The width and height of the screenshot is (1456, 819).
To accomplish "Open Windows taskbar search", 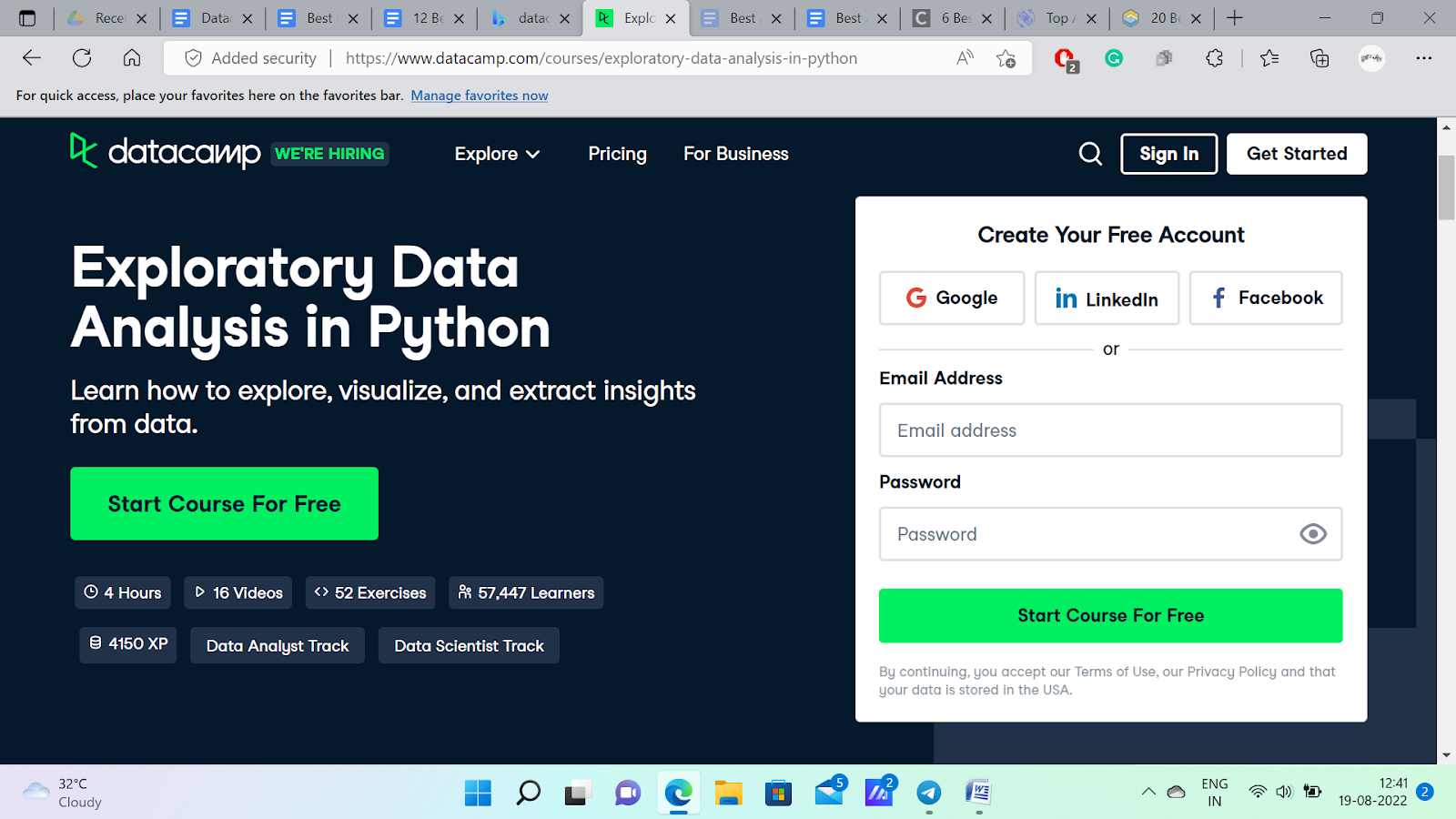I will (x=528, y=793).
